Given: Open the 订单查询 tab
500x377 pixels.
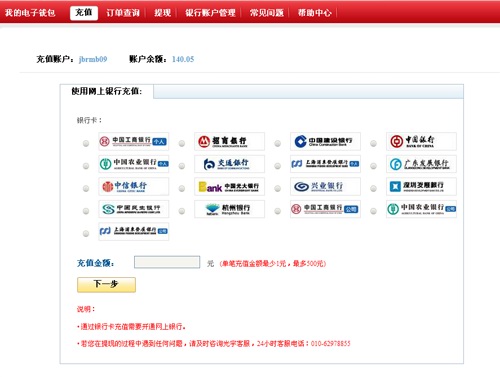Looking at the screenshot, I should point(123,13).
